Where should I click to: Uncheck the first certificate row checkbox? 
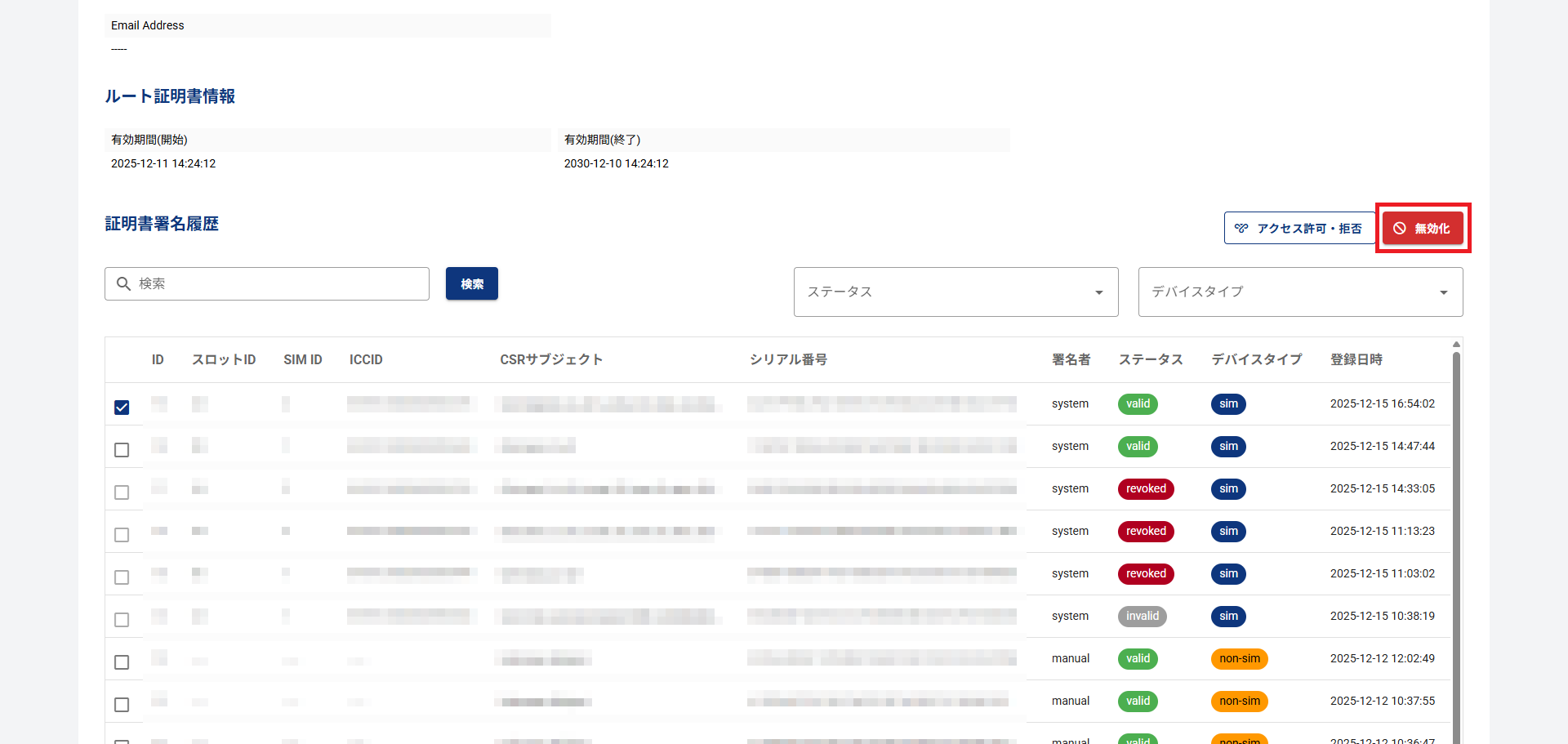(x=122, y=408)
